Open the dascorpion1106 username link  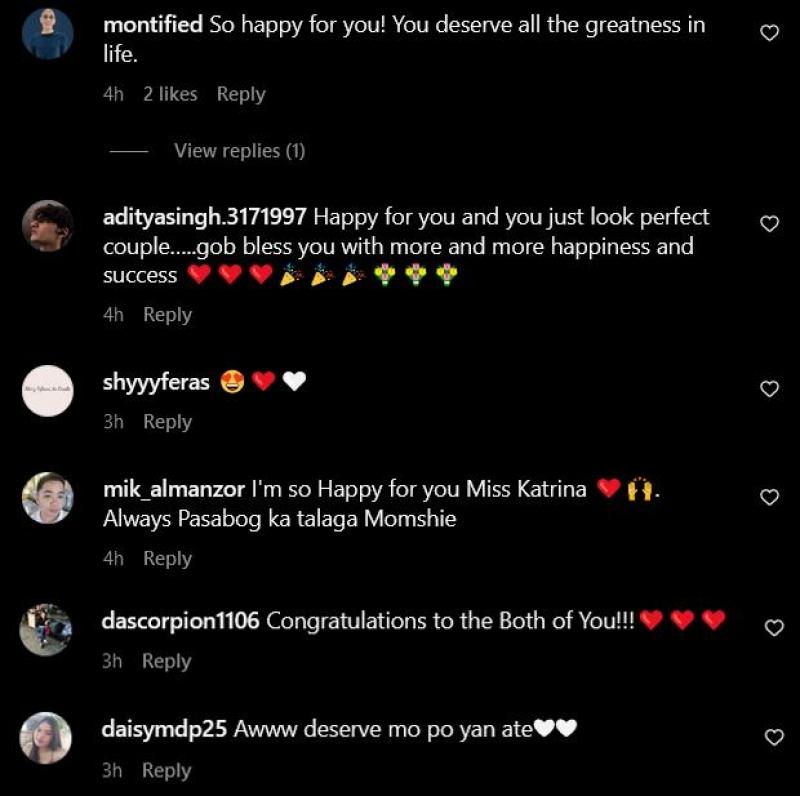click(181, 621)
